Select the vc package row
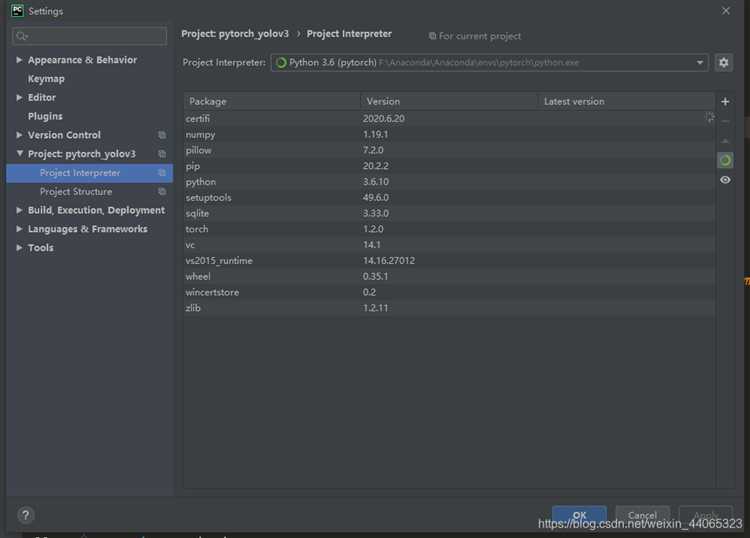The height and width of the screenshot is (538, 750). 449,245
